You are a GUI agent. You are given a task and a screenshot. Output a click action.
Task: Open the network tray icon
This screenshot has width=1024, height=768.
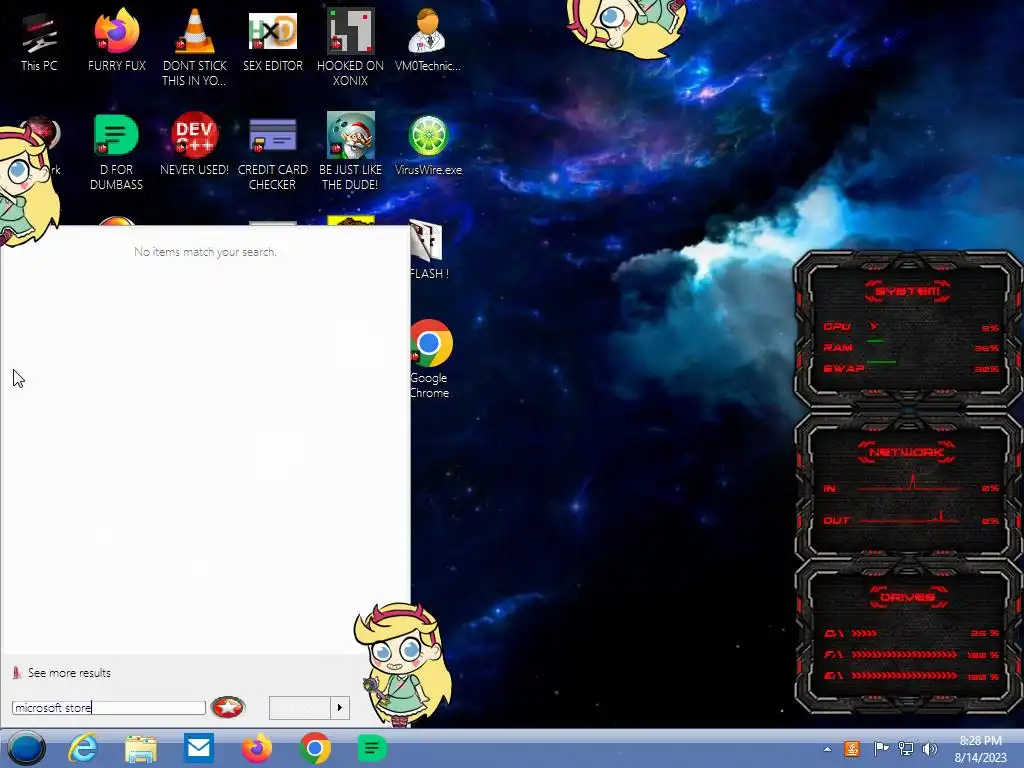906,748
